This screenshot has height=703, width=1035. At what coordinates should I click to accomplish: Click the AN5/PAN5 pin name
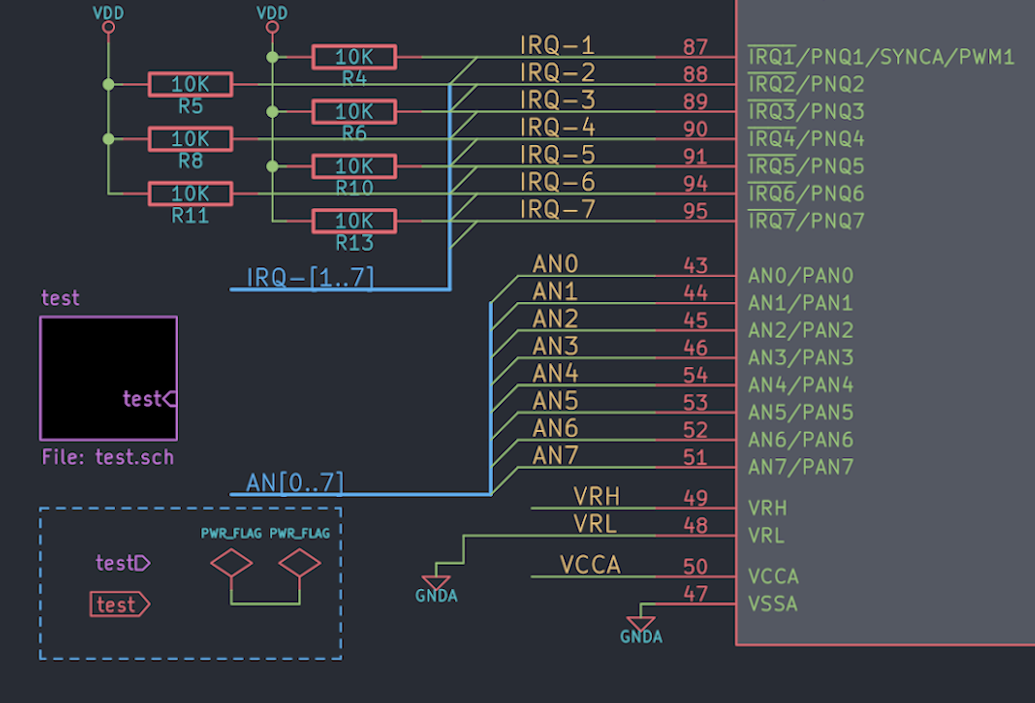point(801,413)
